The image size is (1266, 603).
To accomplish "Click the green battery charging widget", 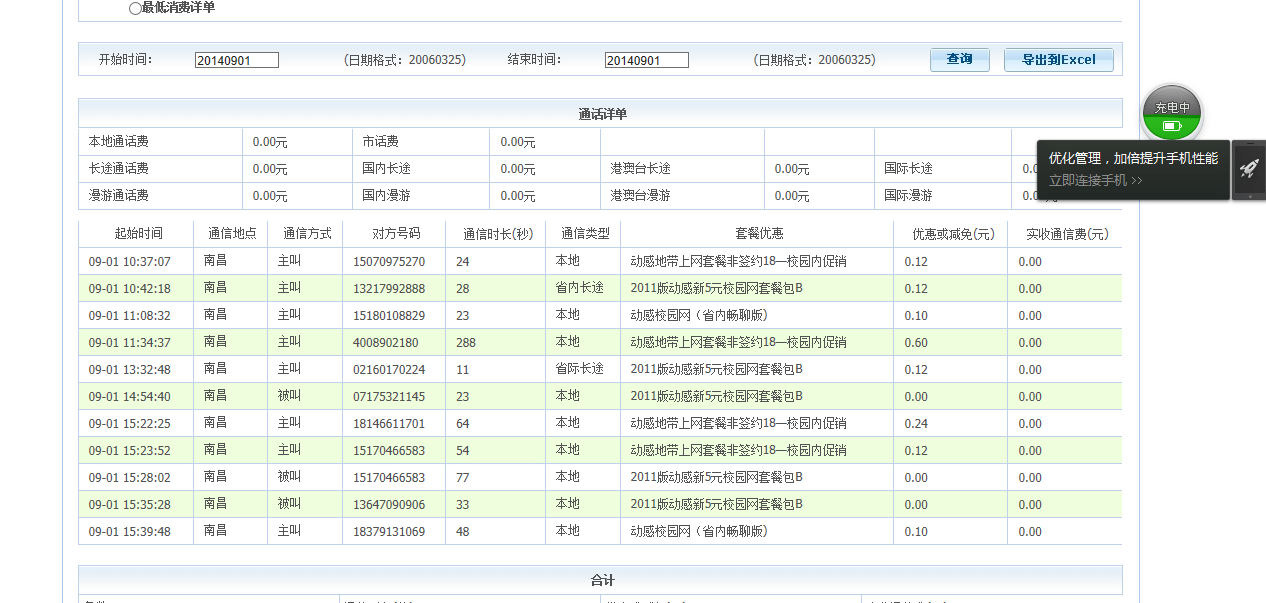I will 1172,113.
